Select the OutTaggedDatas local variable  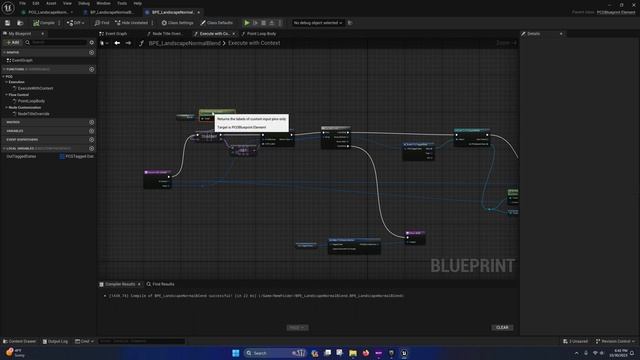tap(21, 156)
